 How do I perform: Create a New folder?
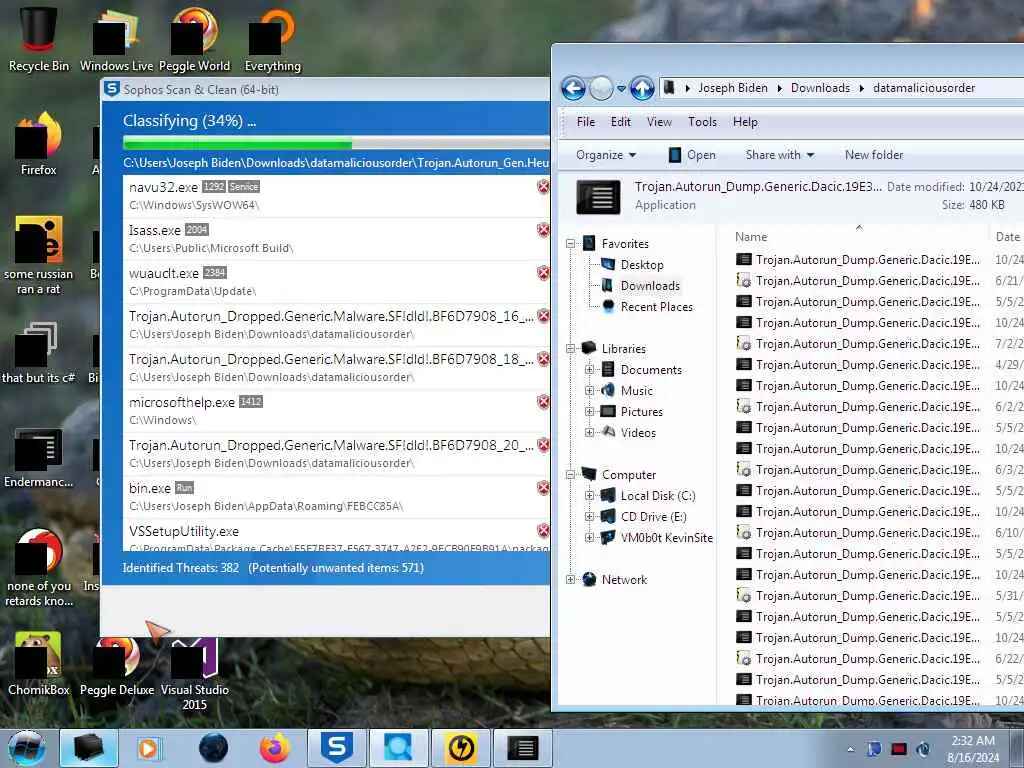pos(874,155)
